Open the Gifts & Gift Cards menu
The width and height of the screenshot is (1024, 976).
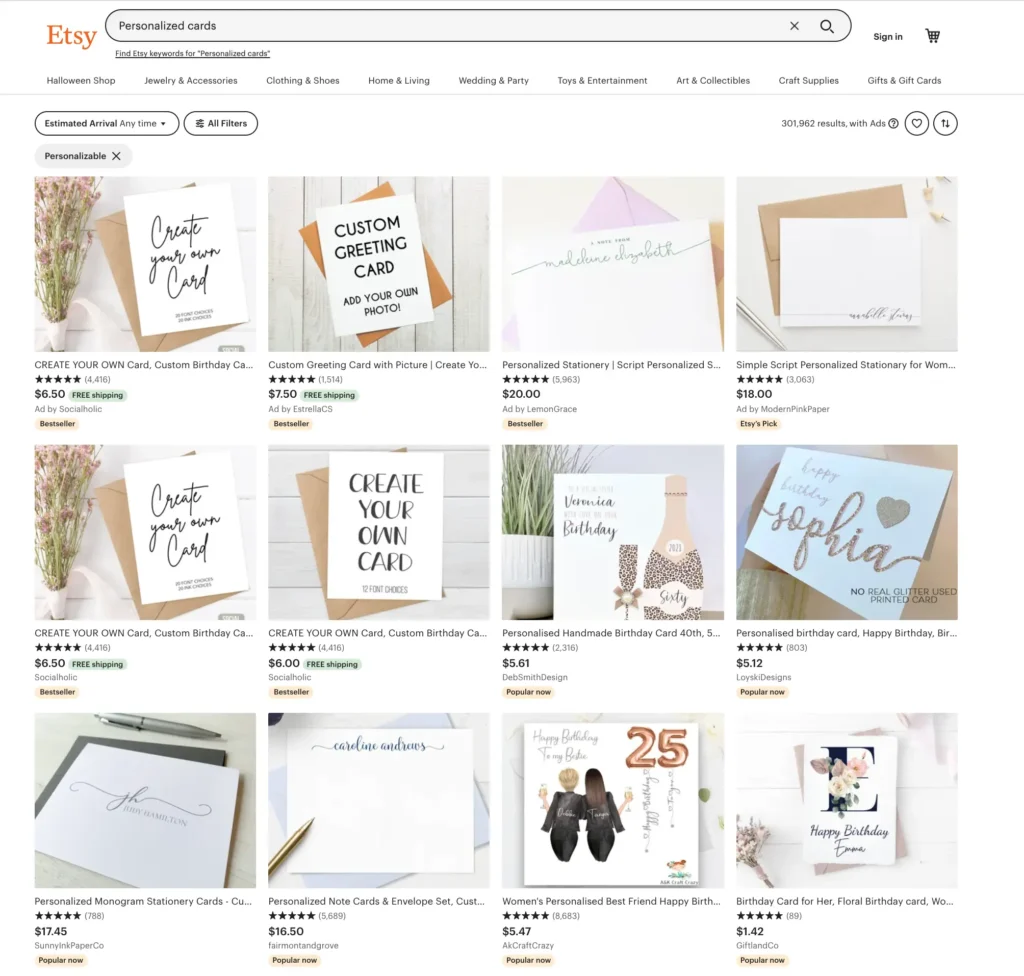(904, 80)
